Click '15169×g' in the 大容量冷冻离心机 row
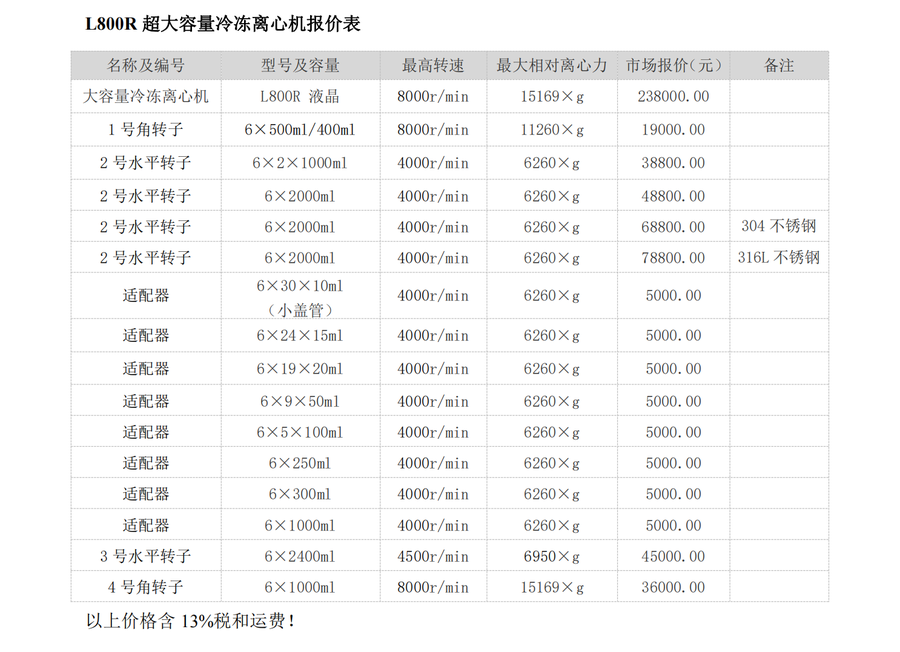Screen dimensions: 900x652 552,96
